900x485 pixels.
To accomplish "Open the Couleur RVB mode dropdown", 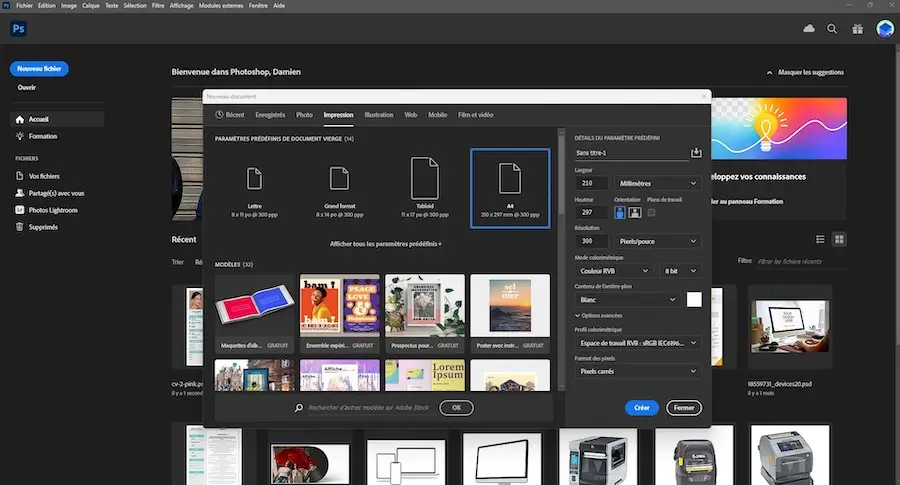I will [x=614, y=271].
